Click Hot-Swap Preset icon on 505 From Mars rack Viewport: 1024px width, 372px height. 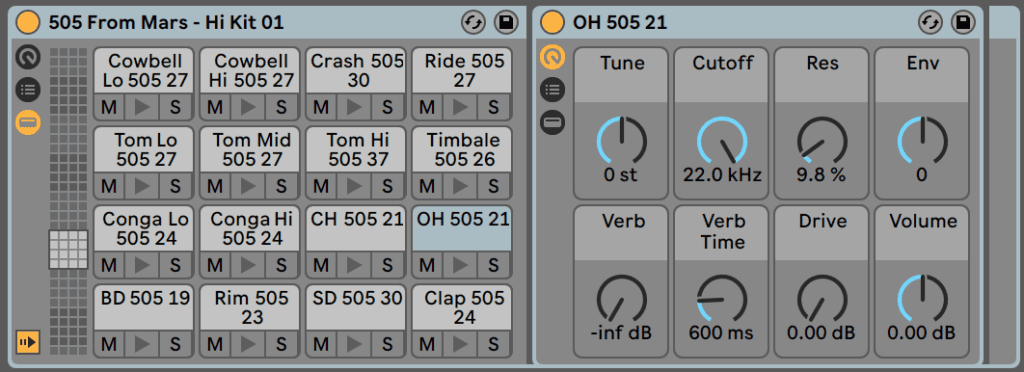[x=473, y=23]
